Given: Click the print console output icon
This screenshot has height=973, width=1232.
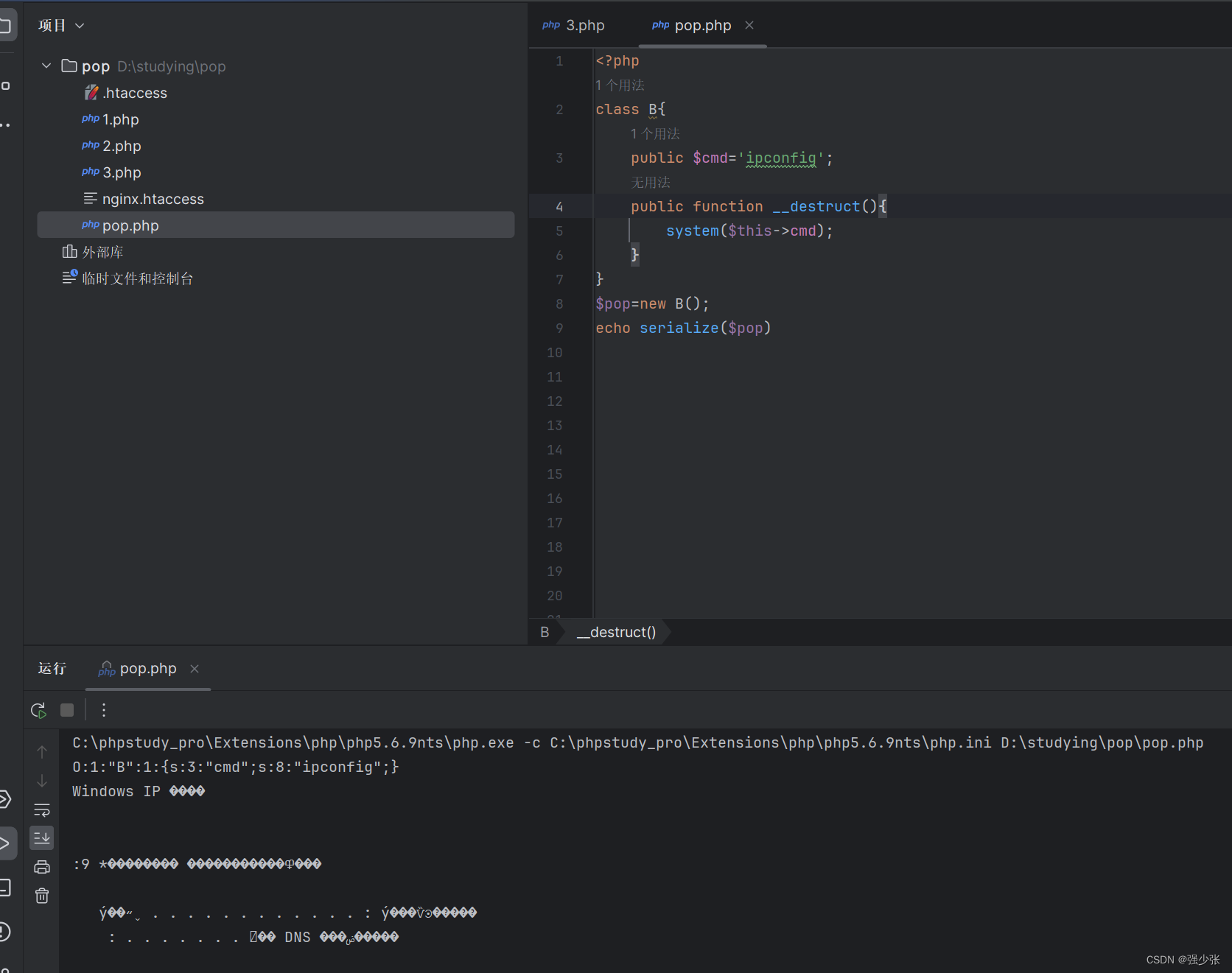Looking at the screenshot, I should pyautogui.click(x=42, y=867).
